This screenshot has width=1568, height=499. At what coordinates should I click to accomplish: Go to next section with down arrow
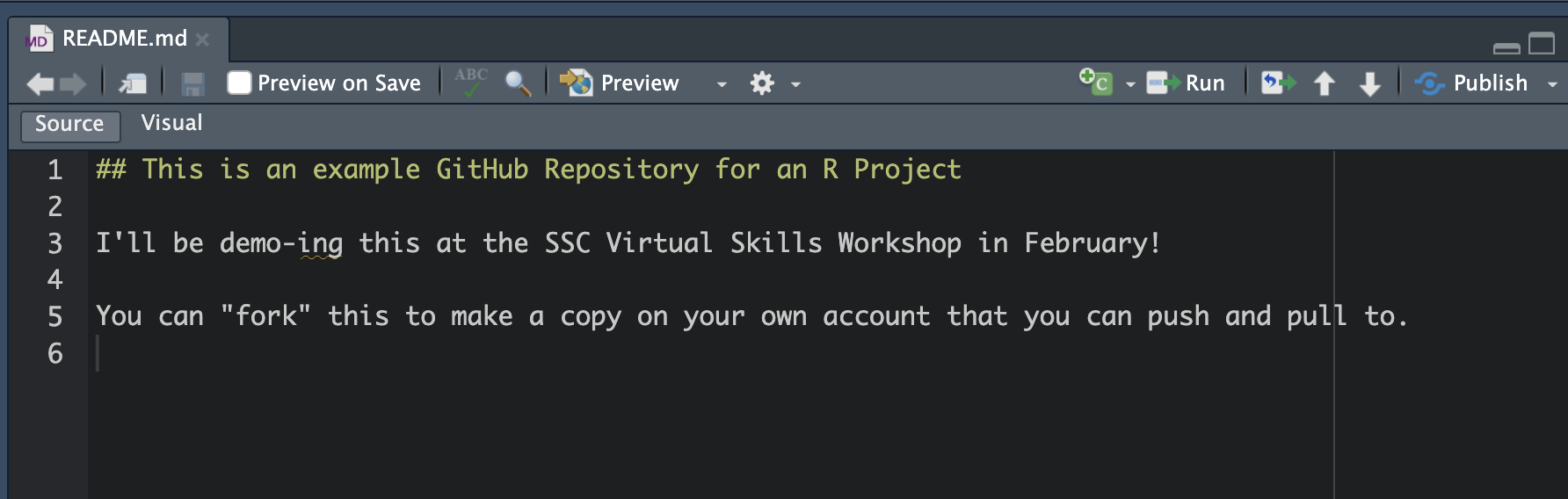coord(1369,83)
